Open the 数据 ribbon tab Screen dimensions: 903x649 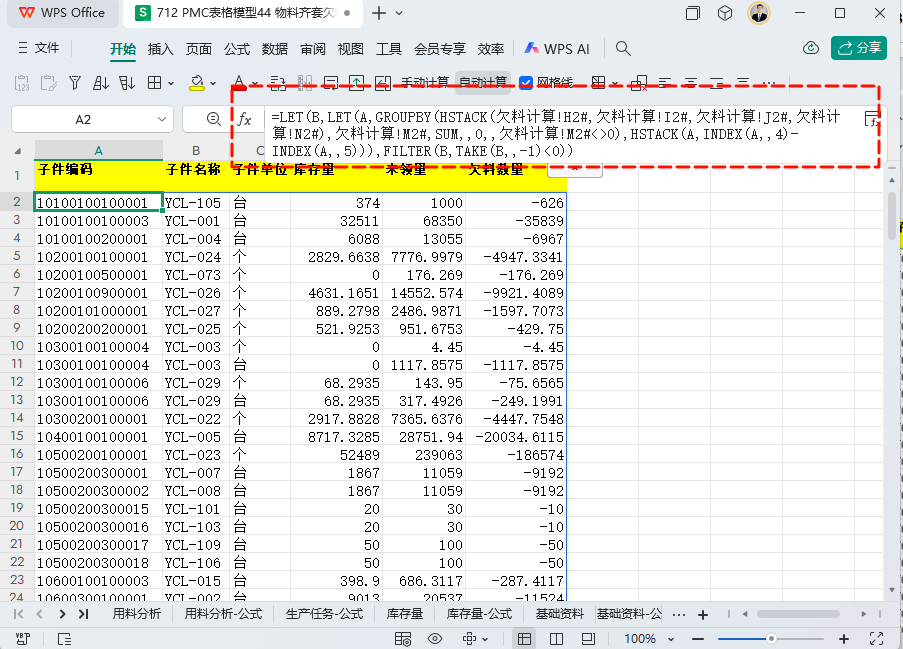(x=275, y=49)
